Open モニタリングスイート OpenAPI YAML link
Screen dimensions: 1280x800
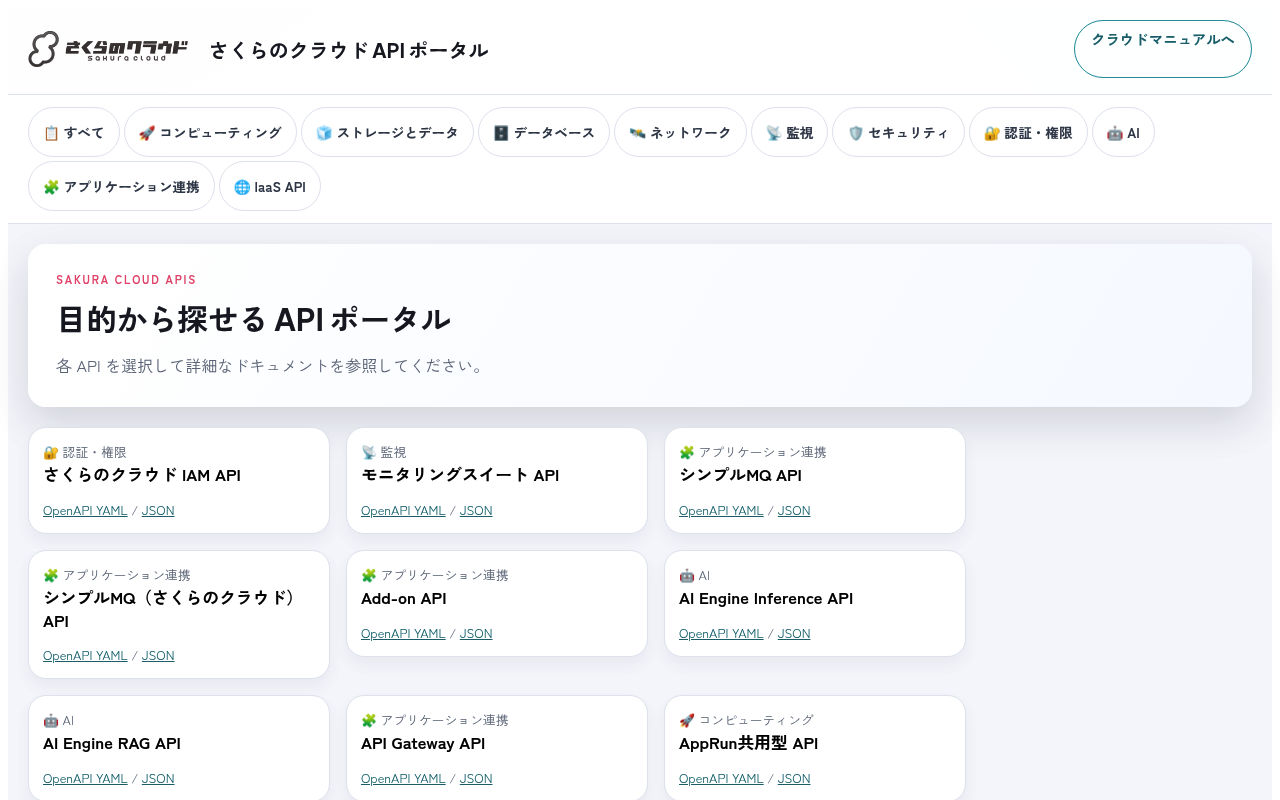(x=403, y=510)
